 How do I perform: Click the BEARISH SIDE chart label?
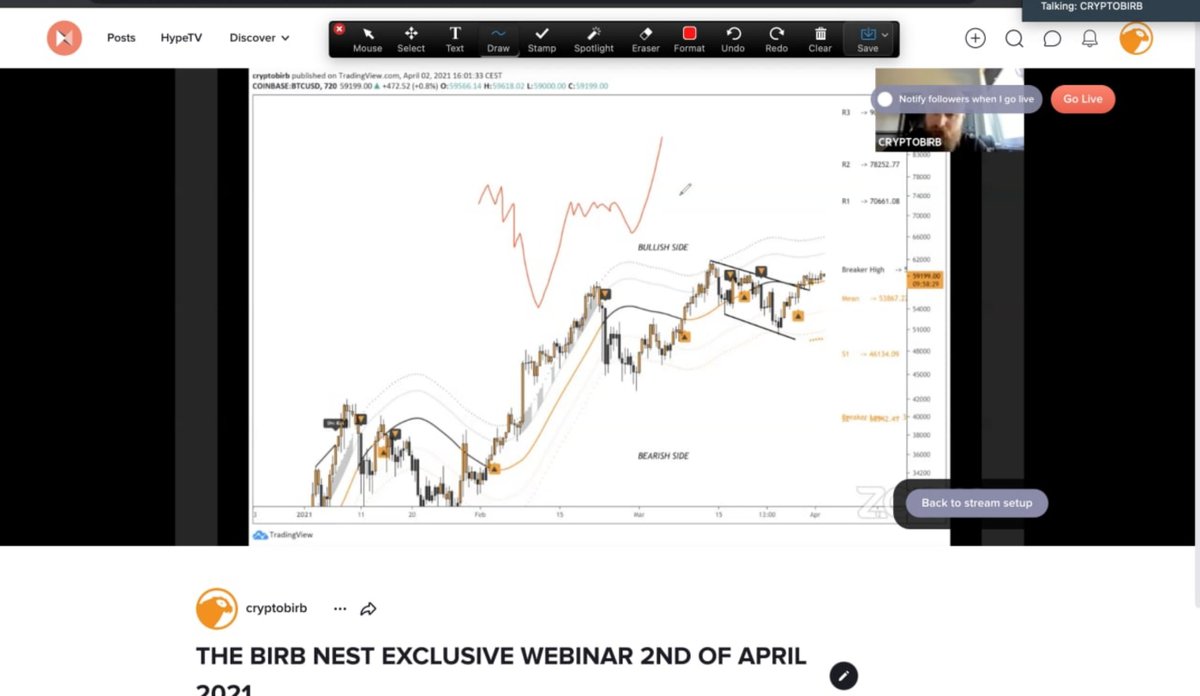[x=664, y=456]
